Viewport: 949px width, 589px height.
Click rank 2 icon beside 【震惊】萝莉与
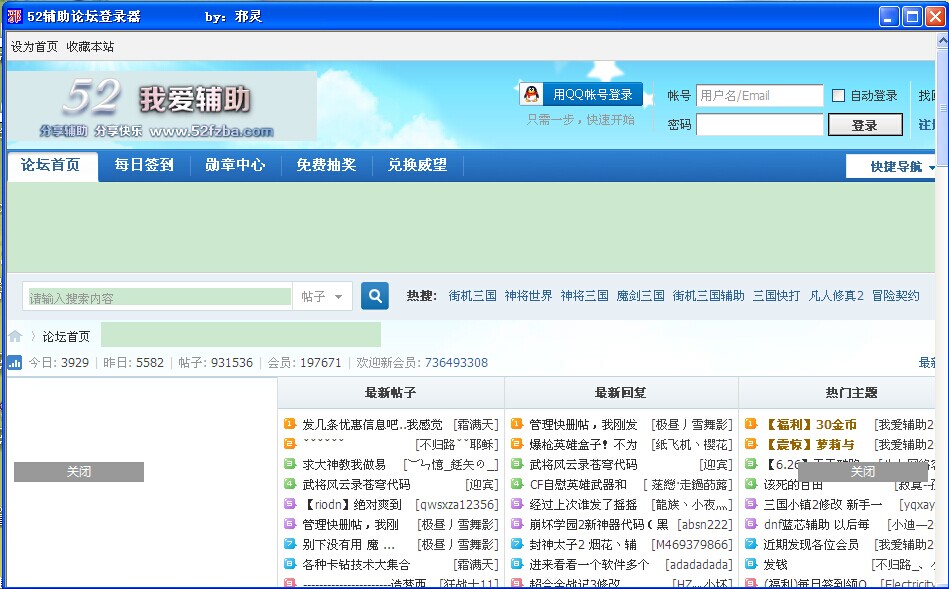[x=751, y=444]
